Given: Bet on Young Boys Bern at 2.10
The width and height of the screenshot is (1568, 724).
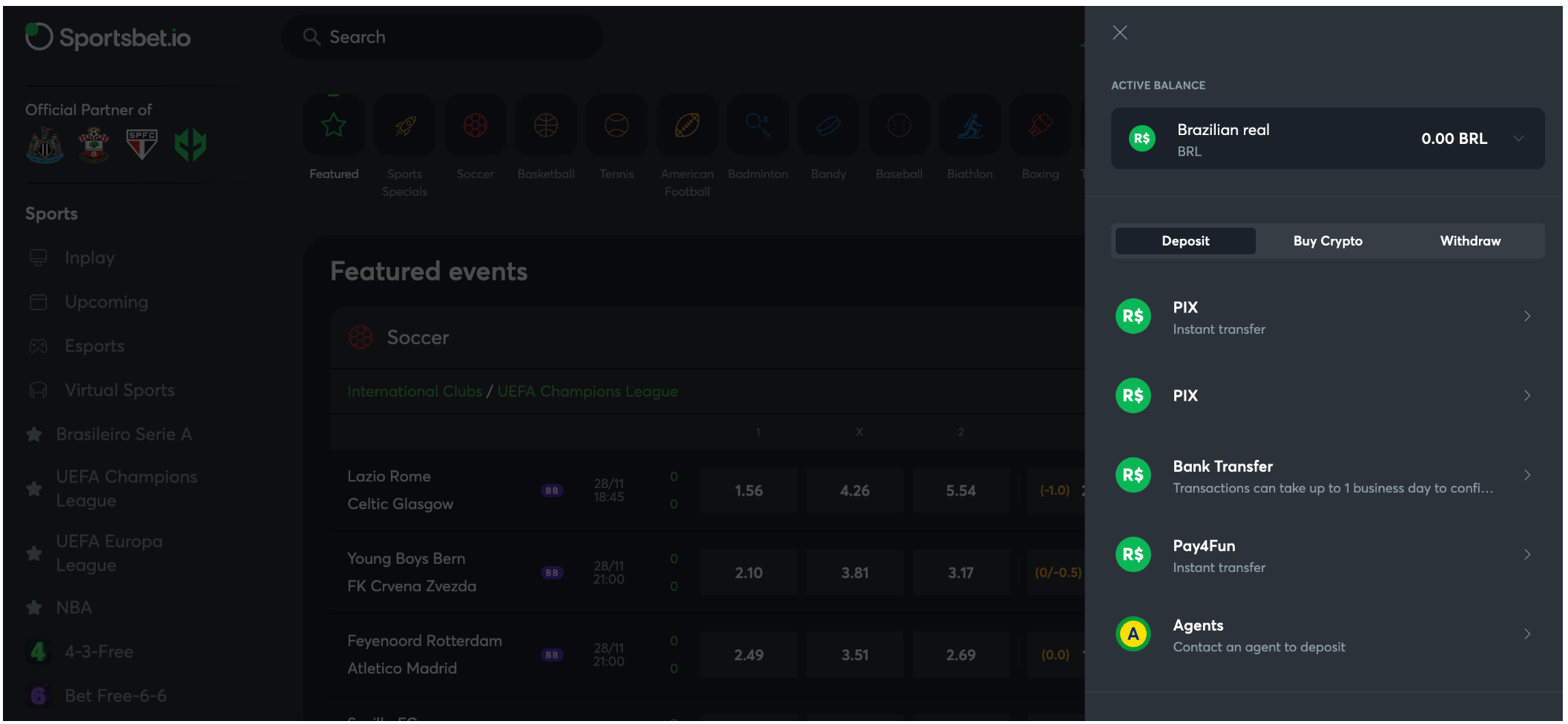Looking at the screenshot, I should point(749,573).
